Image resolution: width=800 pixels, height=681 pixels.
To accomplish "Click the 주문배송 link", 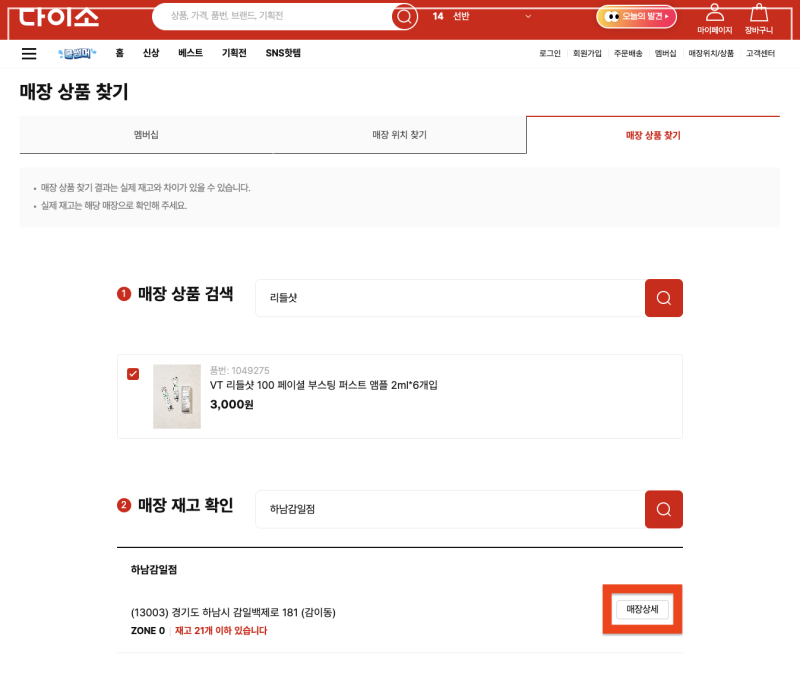I will 628,54.
